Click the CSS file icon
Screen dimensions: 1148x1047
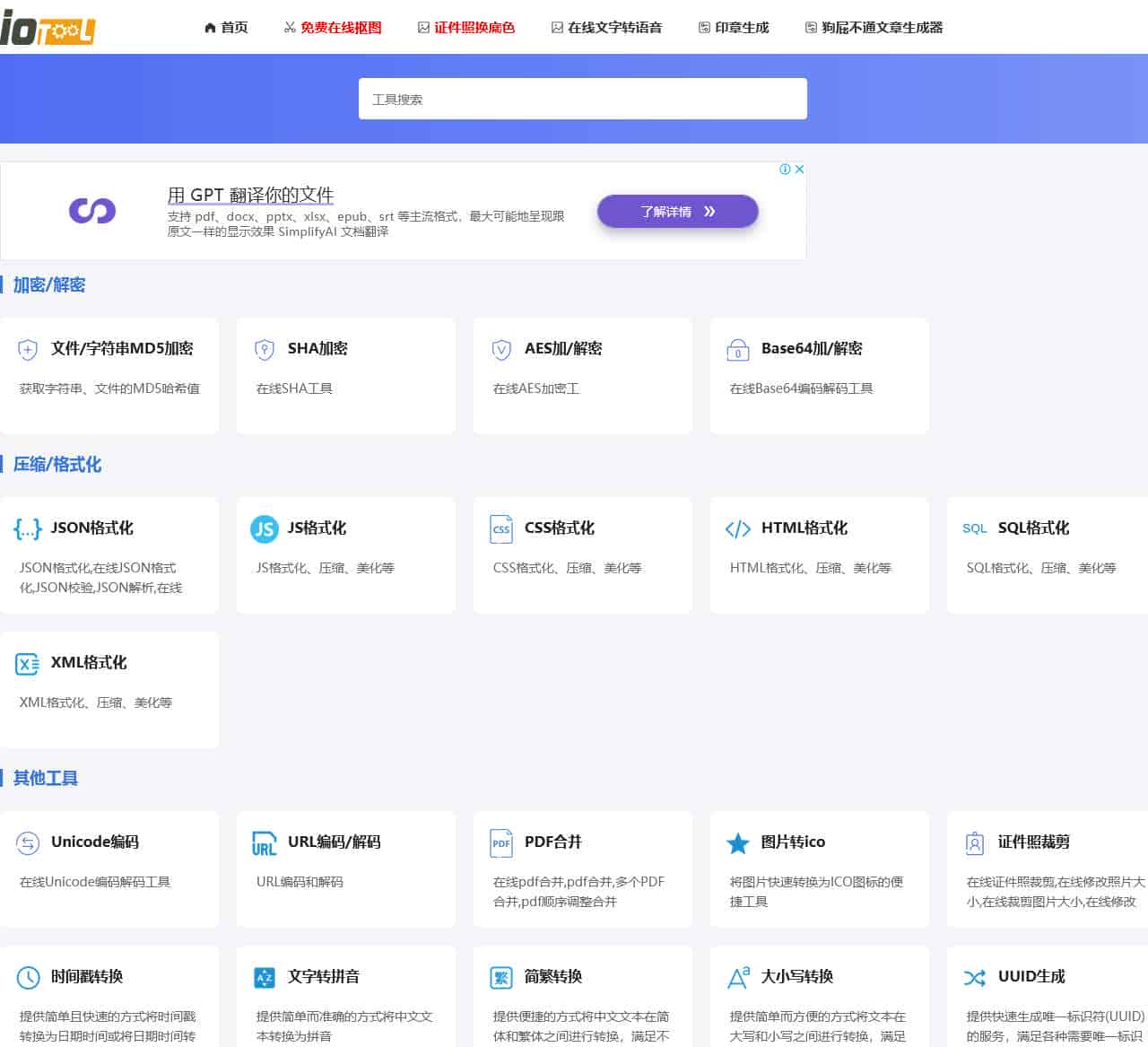coord(501,529)
